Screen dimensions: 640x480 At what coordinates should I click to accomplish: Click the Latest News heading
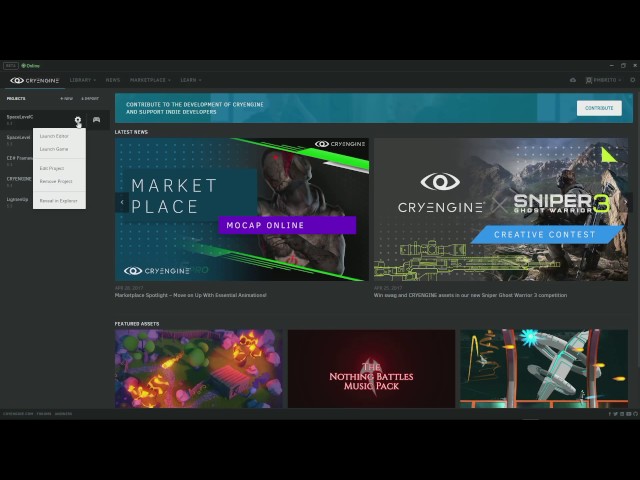tap(131, 132)
